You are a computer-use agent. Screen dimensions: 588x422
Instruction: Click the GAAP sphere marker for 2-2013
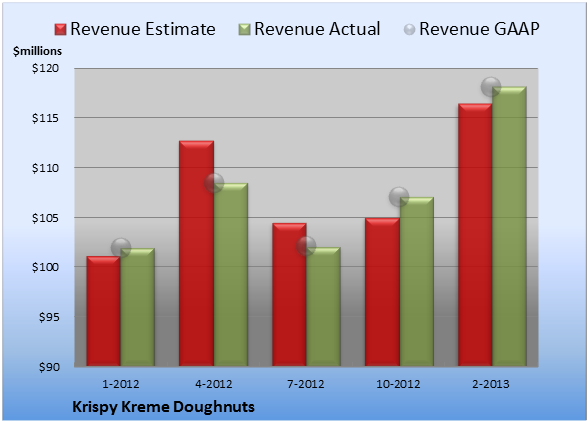[491, 87]
